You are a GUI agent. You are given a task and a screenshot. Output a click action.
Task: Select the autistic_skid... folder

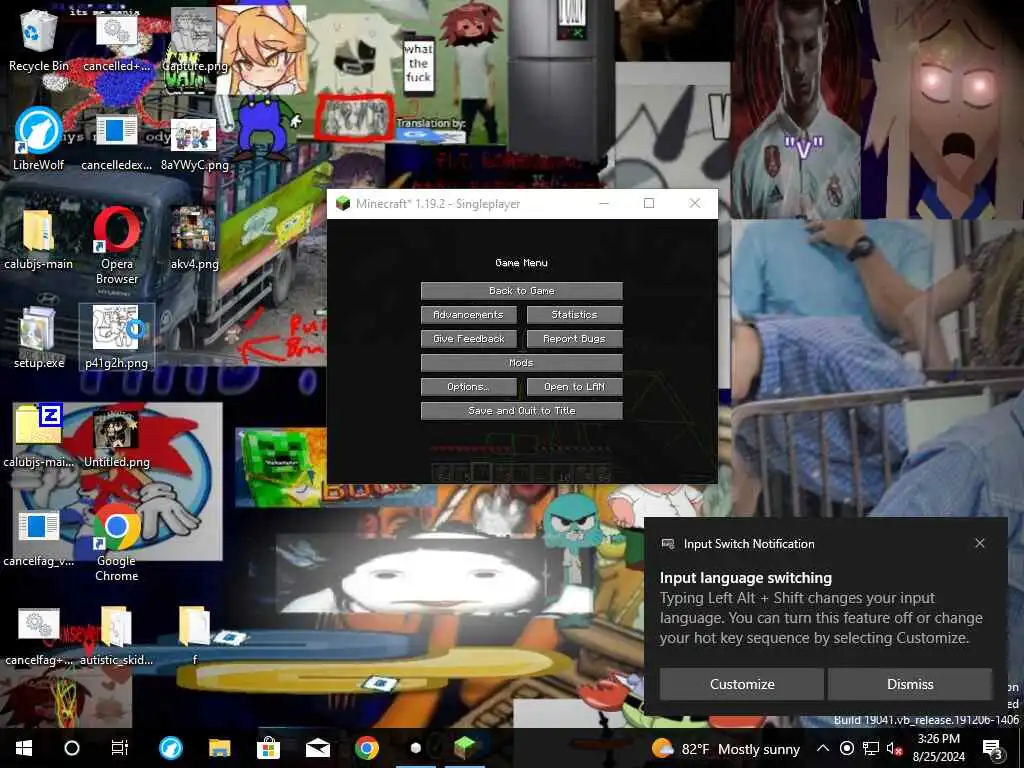[x=116, y=635]
